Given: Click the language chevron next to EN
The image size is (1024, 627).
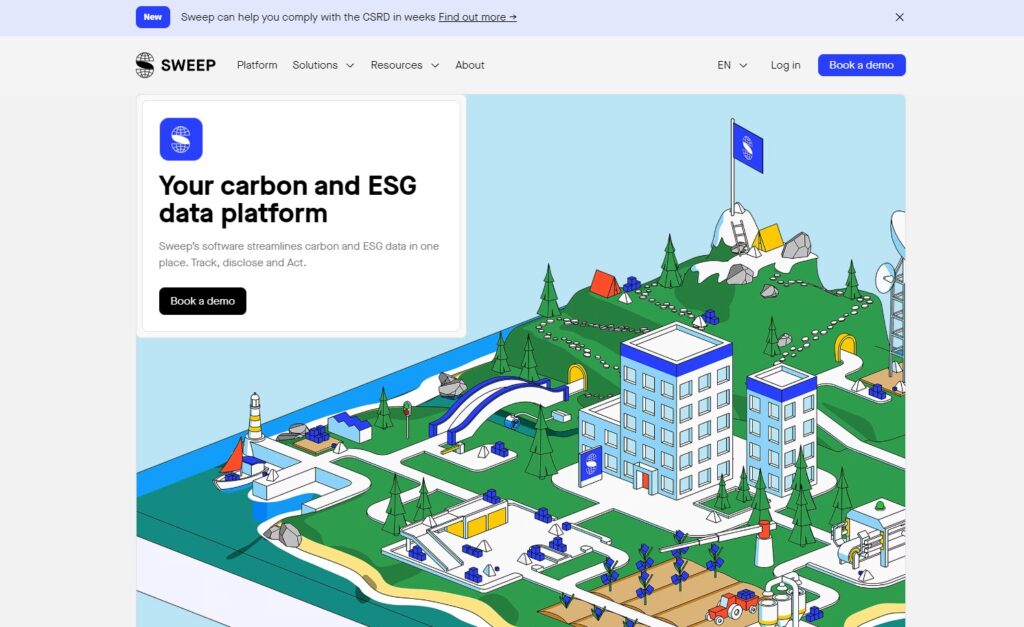Looking at the screenshot, I should [x=743, y=65].
